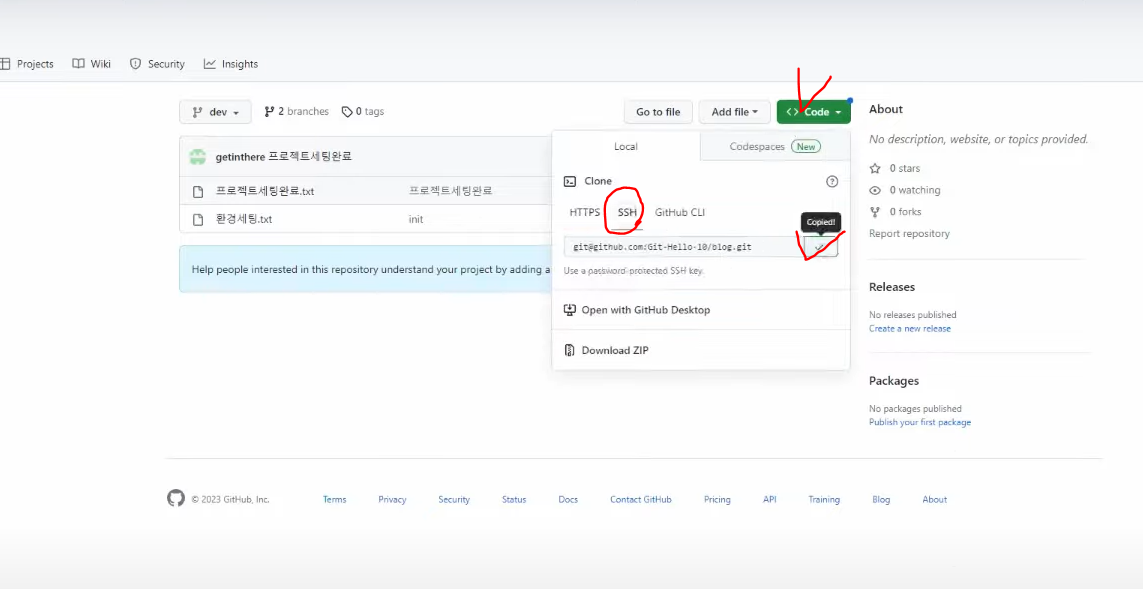Click latest commit message 프로젝트세팅완료 beside getinthere
The height and width of the screenshot is (589, 1143).
(x=310, y=157)
